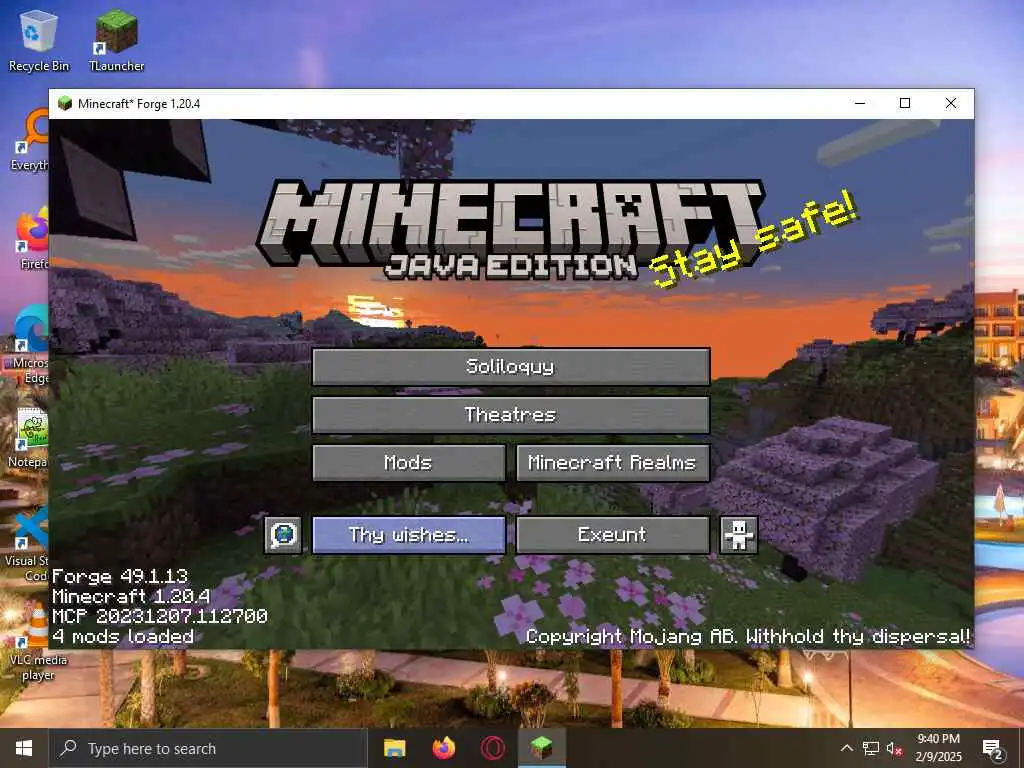This screenshot has width=1024, height=768.
Task: Open the Windows Start menu
Action: tap(24, 748)
